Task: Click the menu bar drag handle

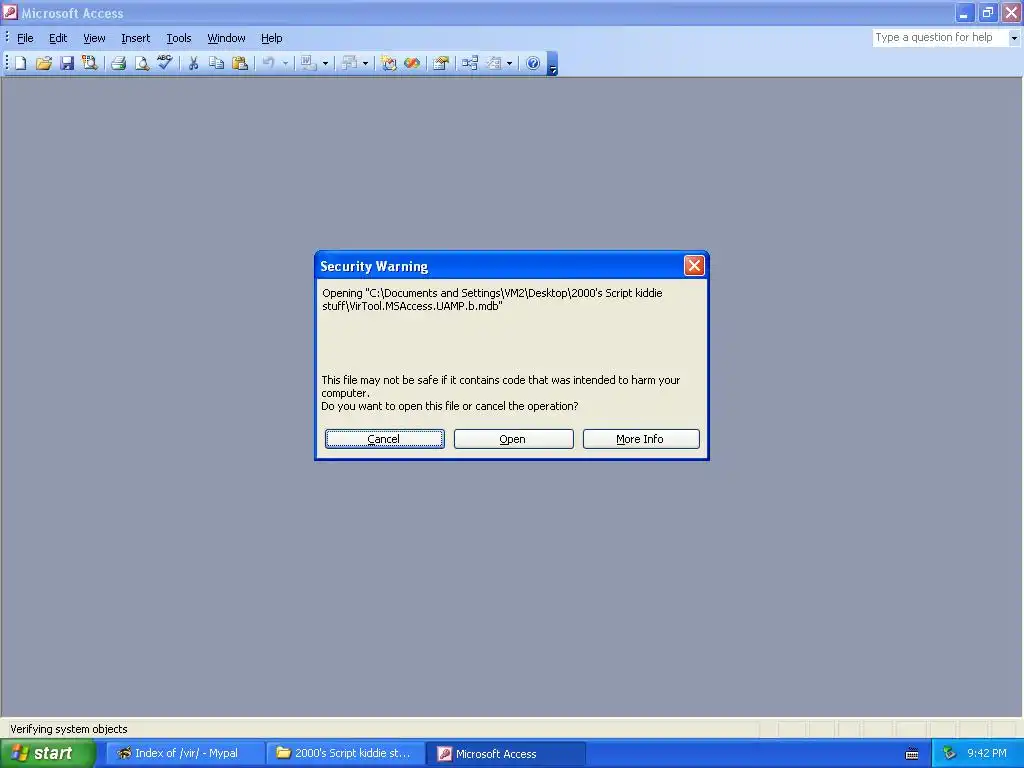Action: tap(7, 38)
